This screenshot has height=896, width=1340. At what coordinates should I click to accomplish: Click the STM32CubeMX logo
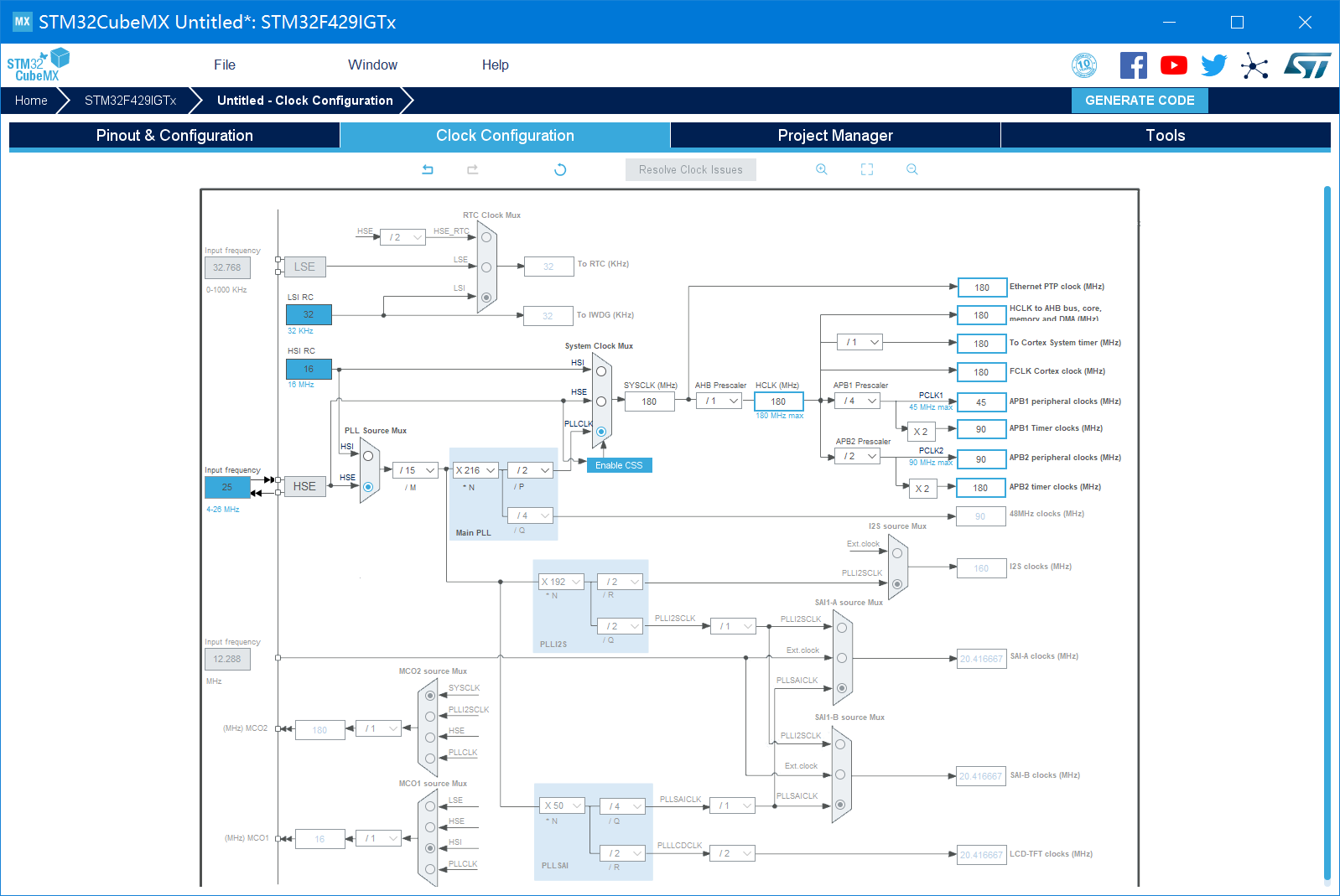(x=38, y=65)
